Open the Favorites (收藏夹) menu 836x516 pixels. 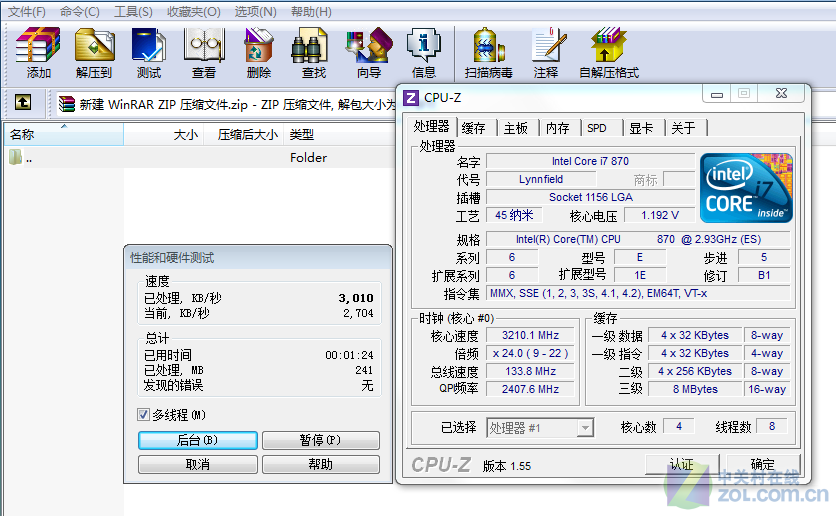pos(194,11)
